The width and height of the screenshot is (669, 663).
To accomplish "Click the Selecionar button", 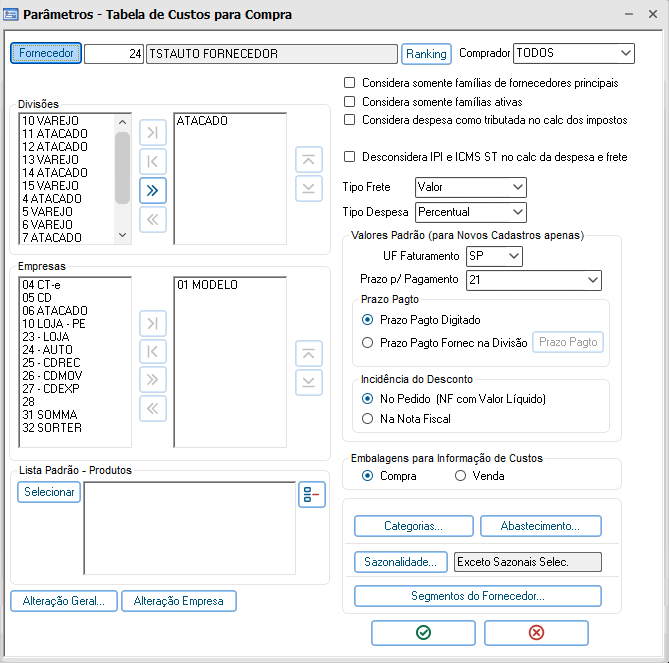I will (49, 492).
